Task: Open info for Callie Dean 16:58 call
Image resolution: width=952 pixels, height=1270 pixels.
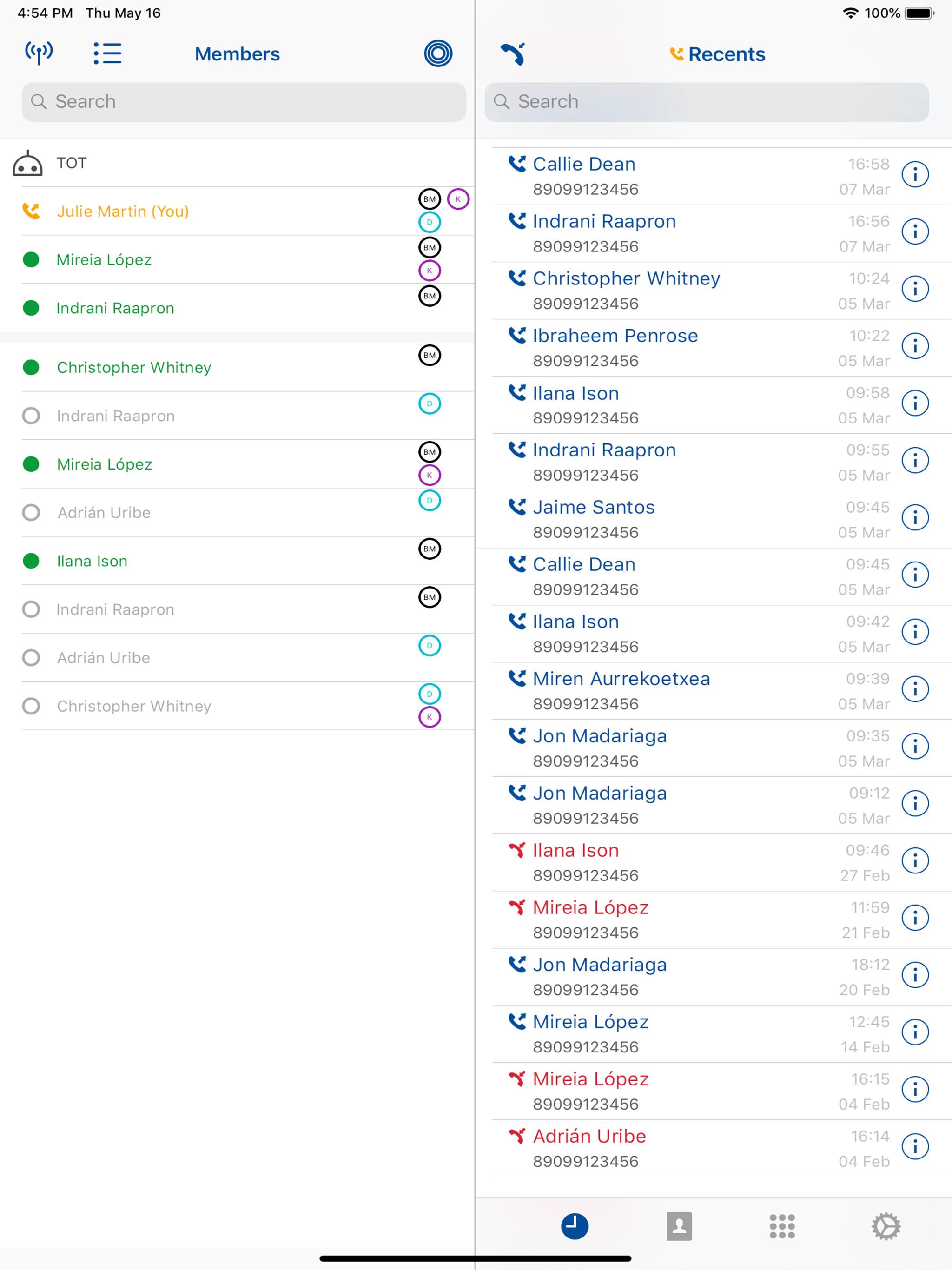Action: tap(915, 174)
